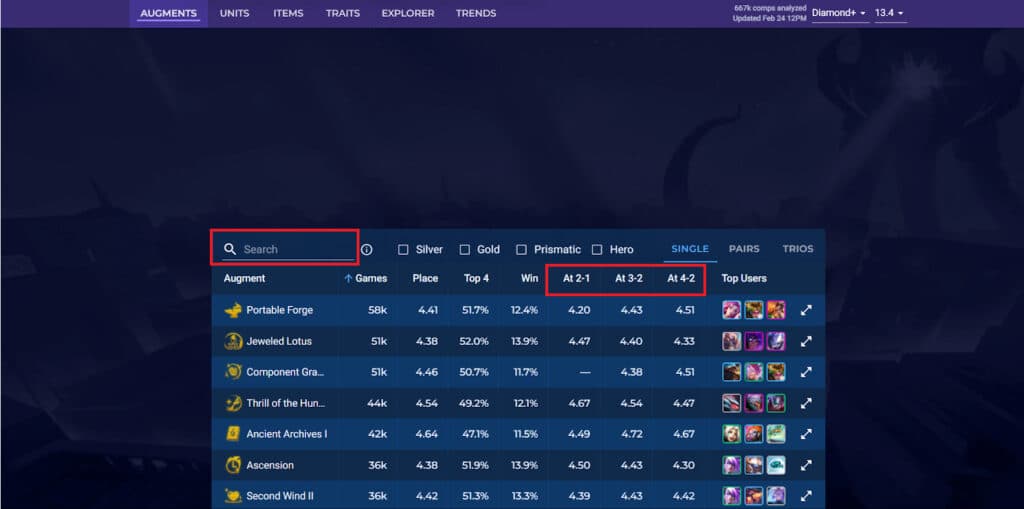Screen dimensions: 1024x509
Task: Click the info icon beside Search
Action: [367, 250]
